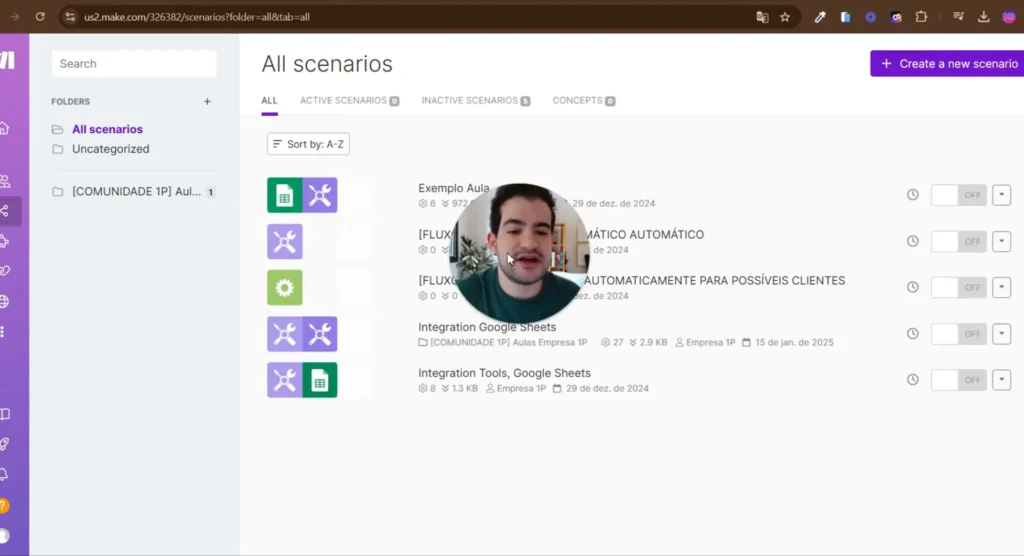Open the MÁTICO AUTOMÁTICO scenario title
1024x556 pixels.
(644, 235)
